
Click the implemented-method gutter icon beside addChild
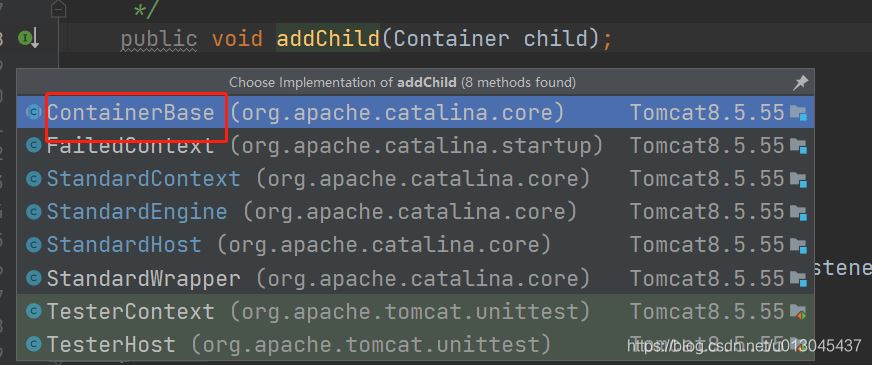tap(28, 39)
